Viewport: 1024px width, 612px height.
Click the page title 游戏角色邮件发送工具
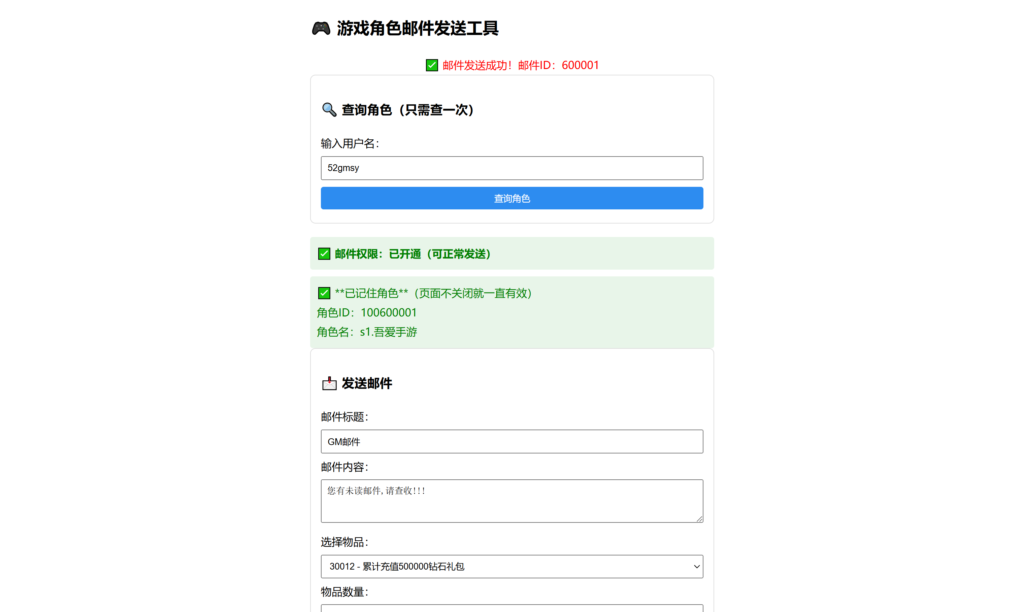coord(417,28)
